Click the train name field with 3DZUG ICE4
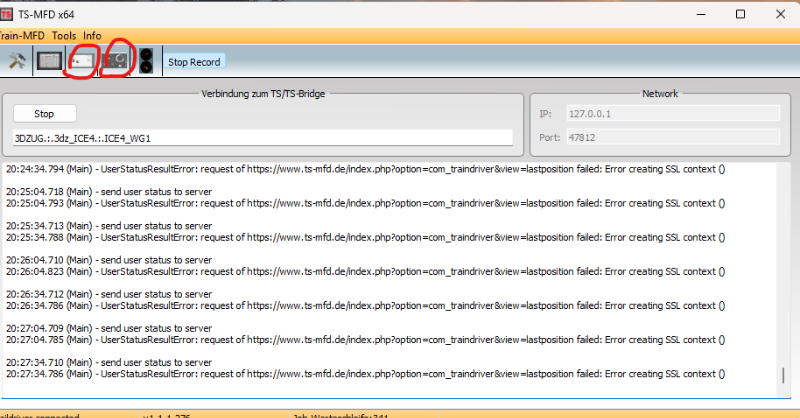This screenshot has width=800, height=418. pyautogui.click(x=262, y=138)
